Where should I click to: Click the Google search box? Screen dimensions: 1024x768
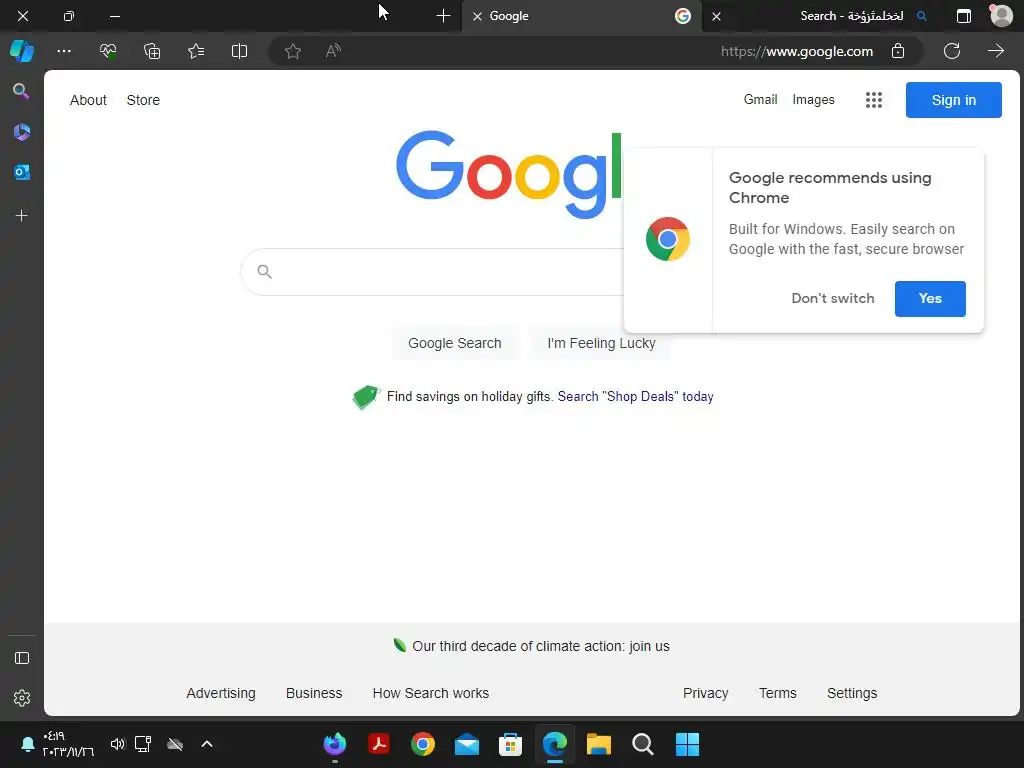point(434,272)
